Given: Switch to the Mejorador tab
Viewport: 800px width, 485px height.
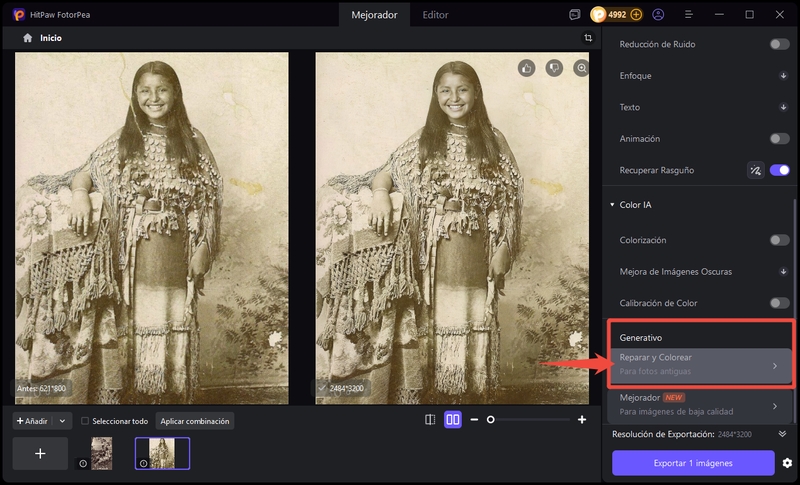Looking at the screenshot, I should (x=374, y=15).
